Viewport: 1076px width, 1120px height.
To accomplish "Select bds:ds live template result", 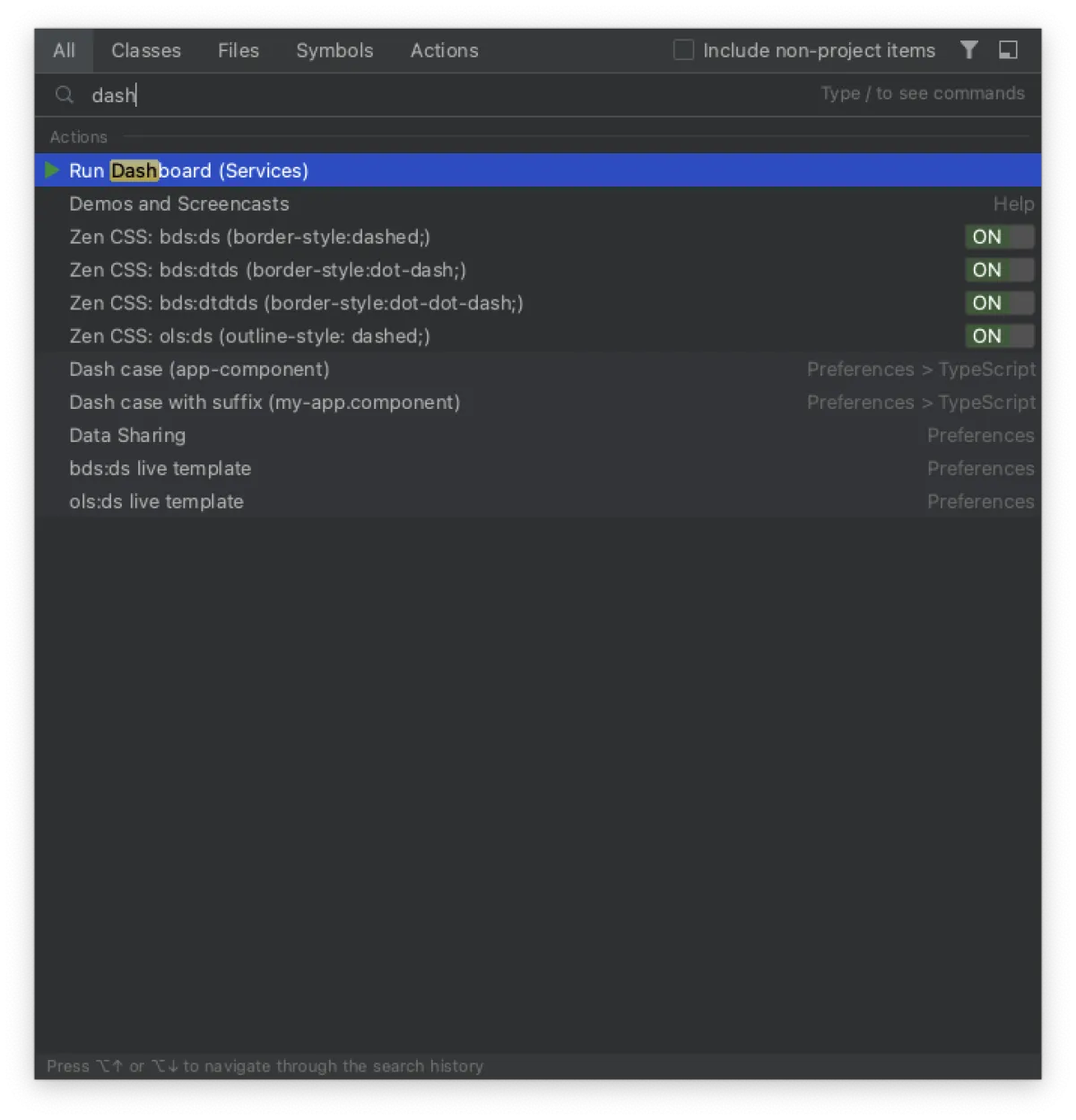I will pos(160,469).
